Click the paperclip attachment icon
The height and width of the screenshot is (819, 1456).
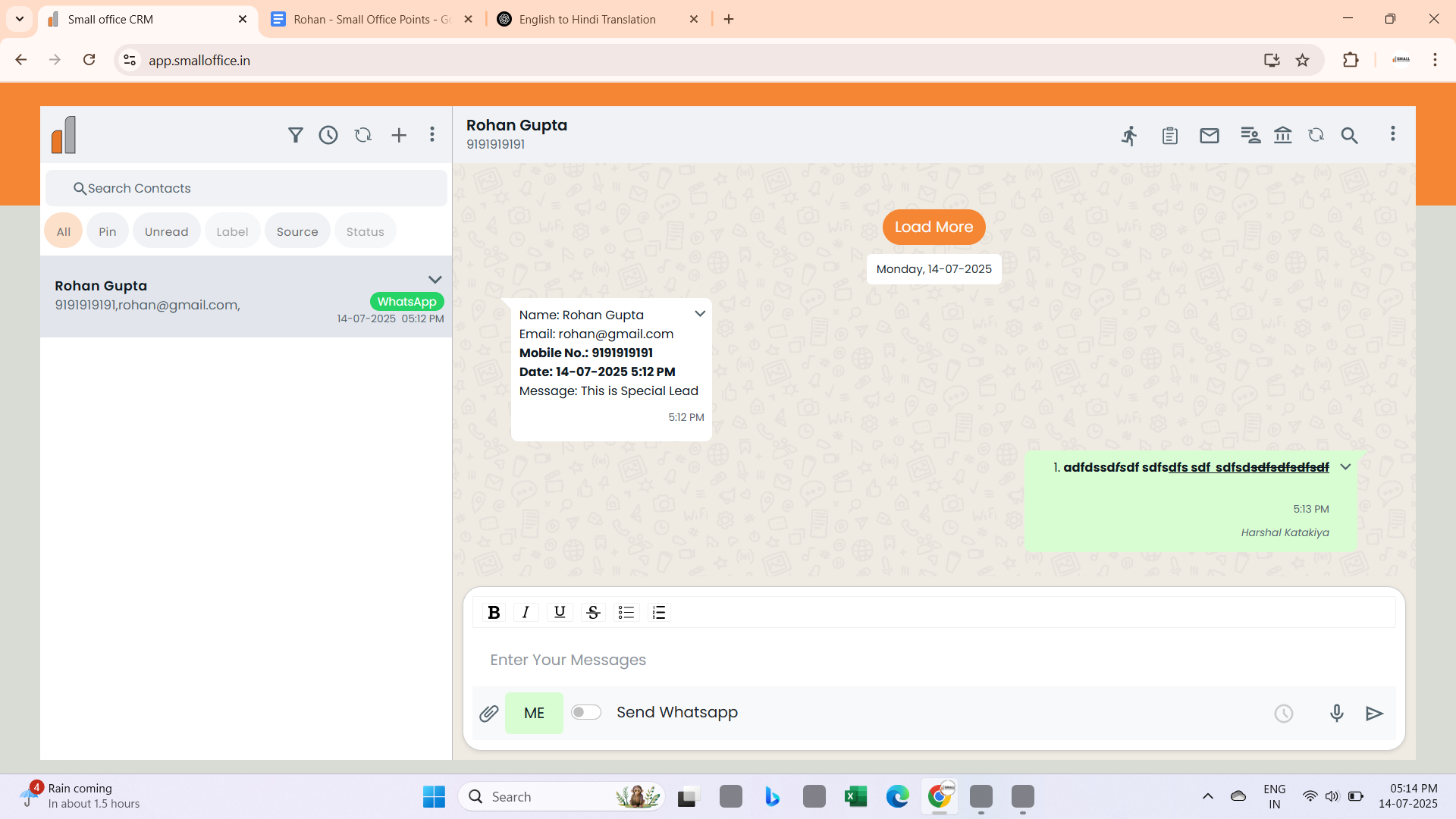click(489, 714)
